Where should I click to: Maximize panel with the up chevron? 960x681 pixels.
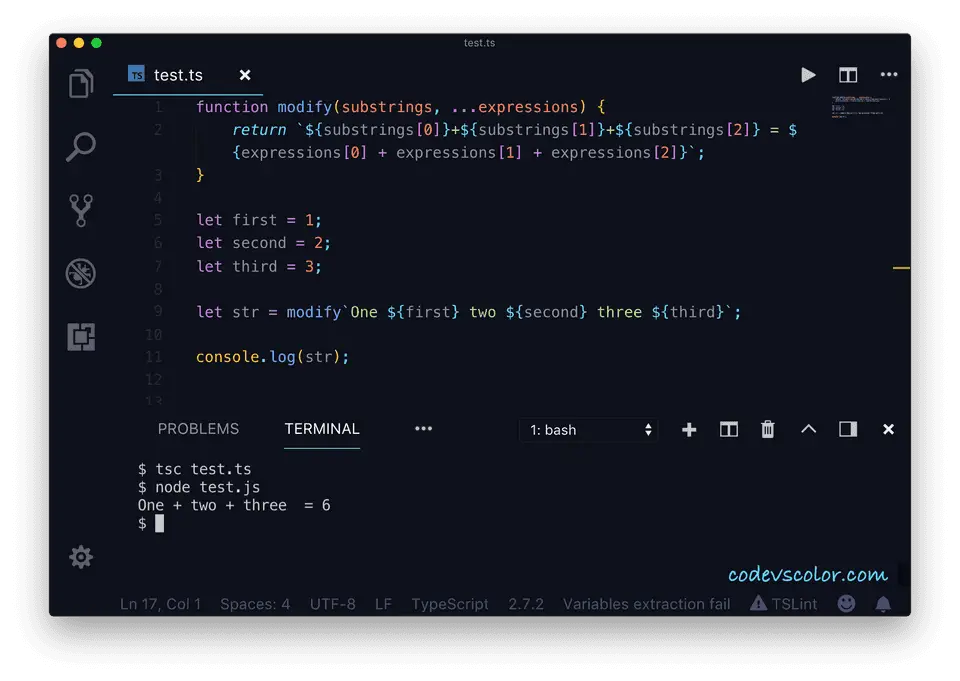click(808, 429)
